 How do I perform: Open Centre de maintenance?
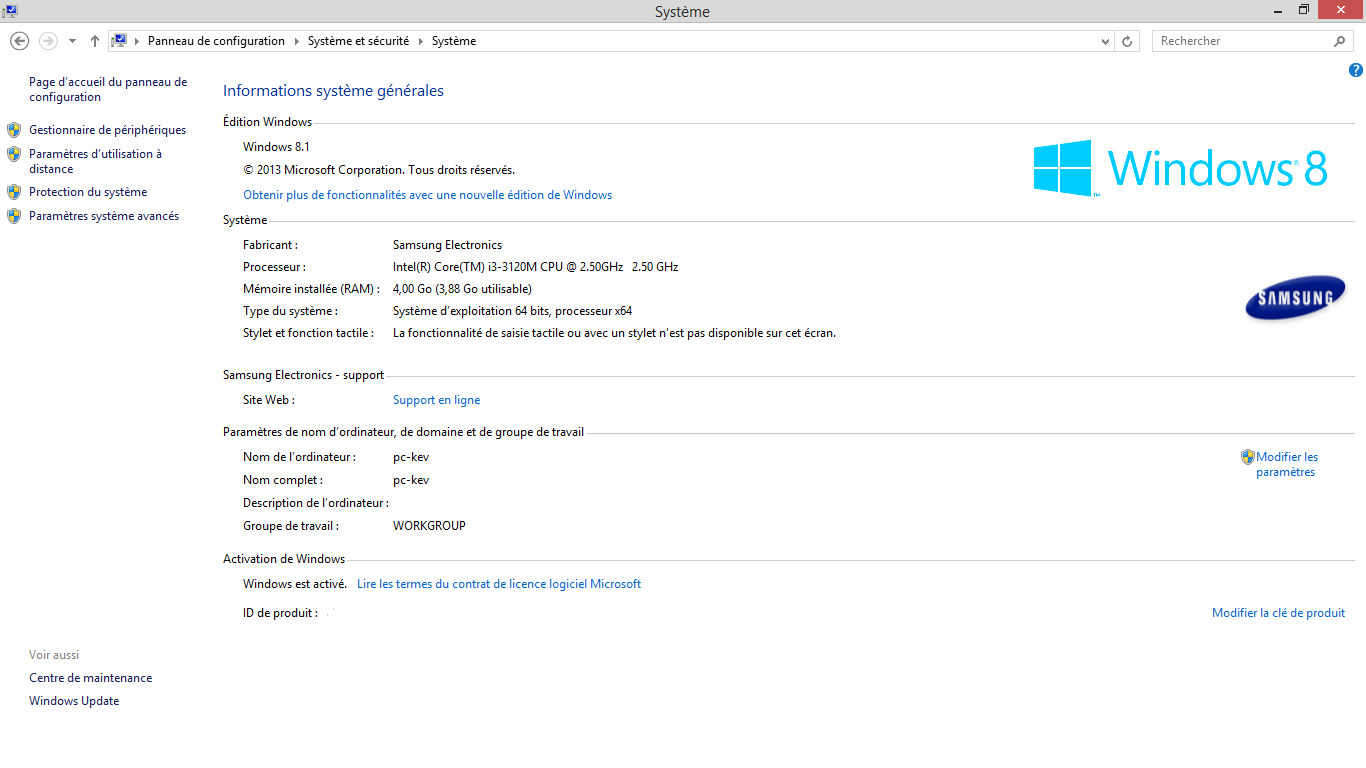pos(91,678)
